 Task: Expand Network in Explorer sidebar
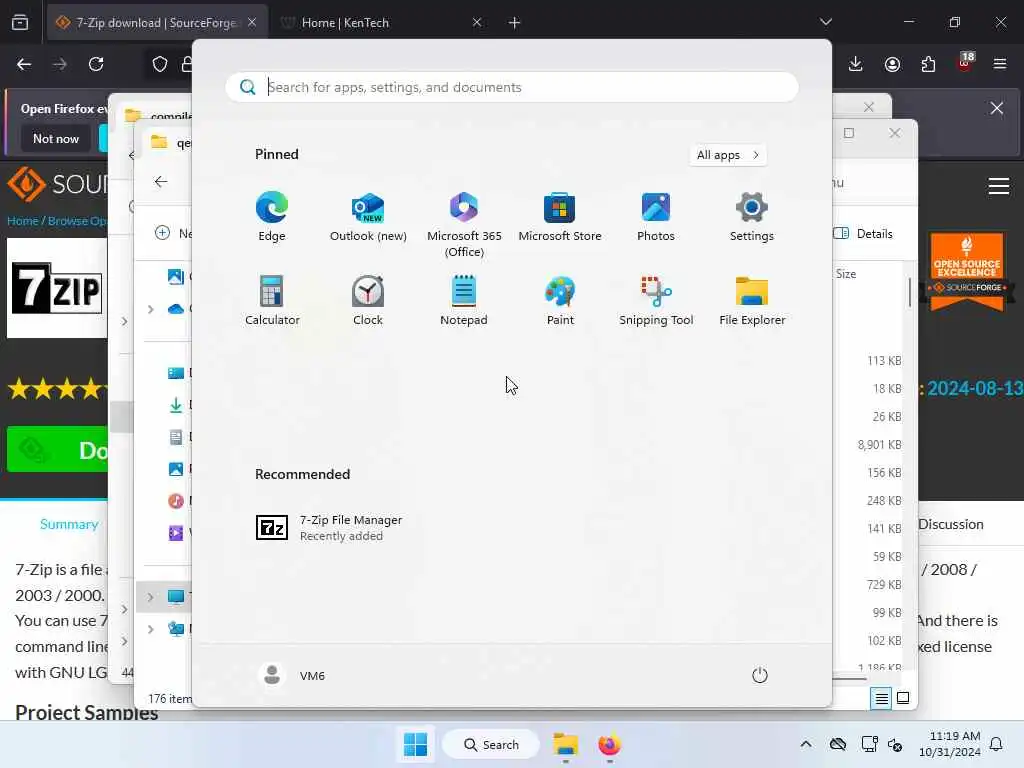(151, 630)
